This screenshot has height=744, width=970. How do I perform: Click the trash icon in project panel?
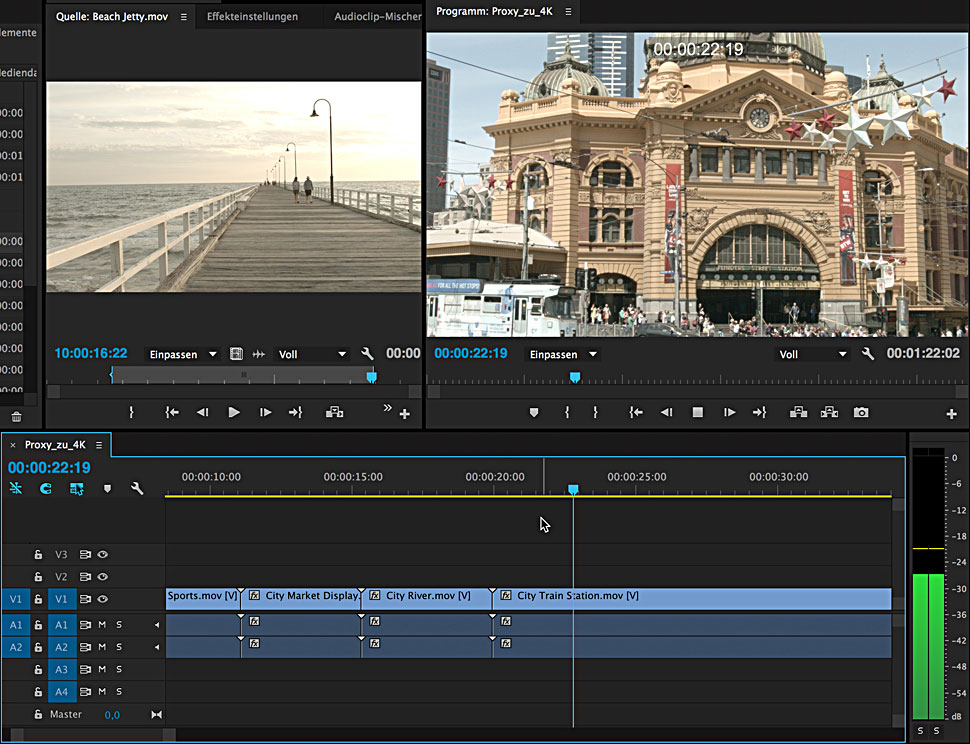[16, 417]
